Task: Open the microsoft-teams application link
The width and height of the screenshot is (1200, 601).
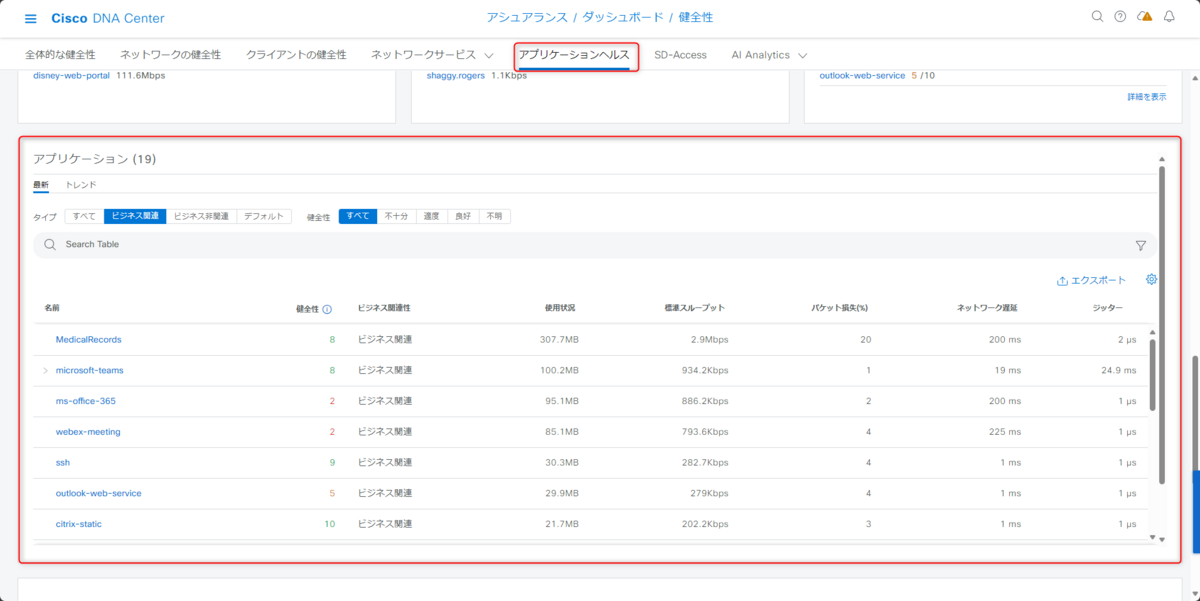Action: [89, 371]
